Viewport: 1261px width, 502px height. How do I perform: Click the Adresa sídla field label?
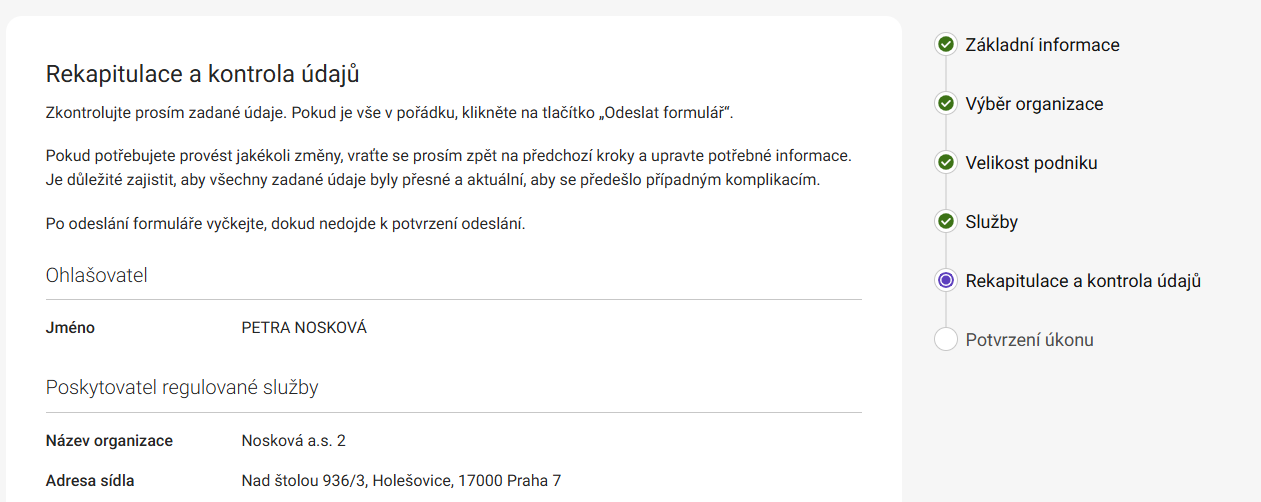tap(90, 481)
